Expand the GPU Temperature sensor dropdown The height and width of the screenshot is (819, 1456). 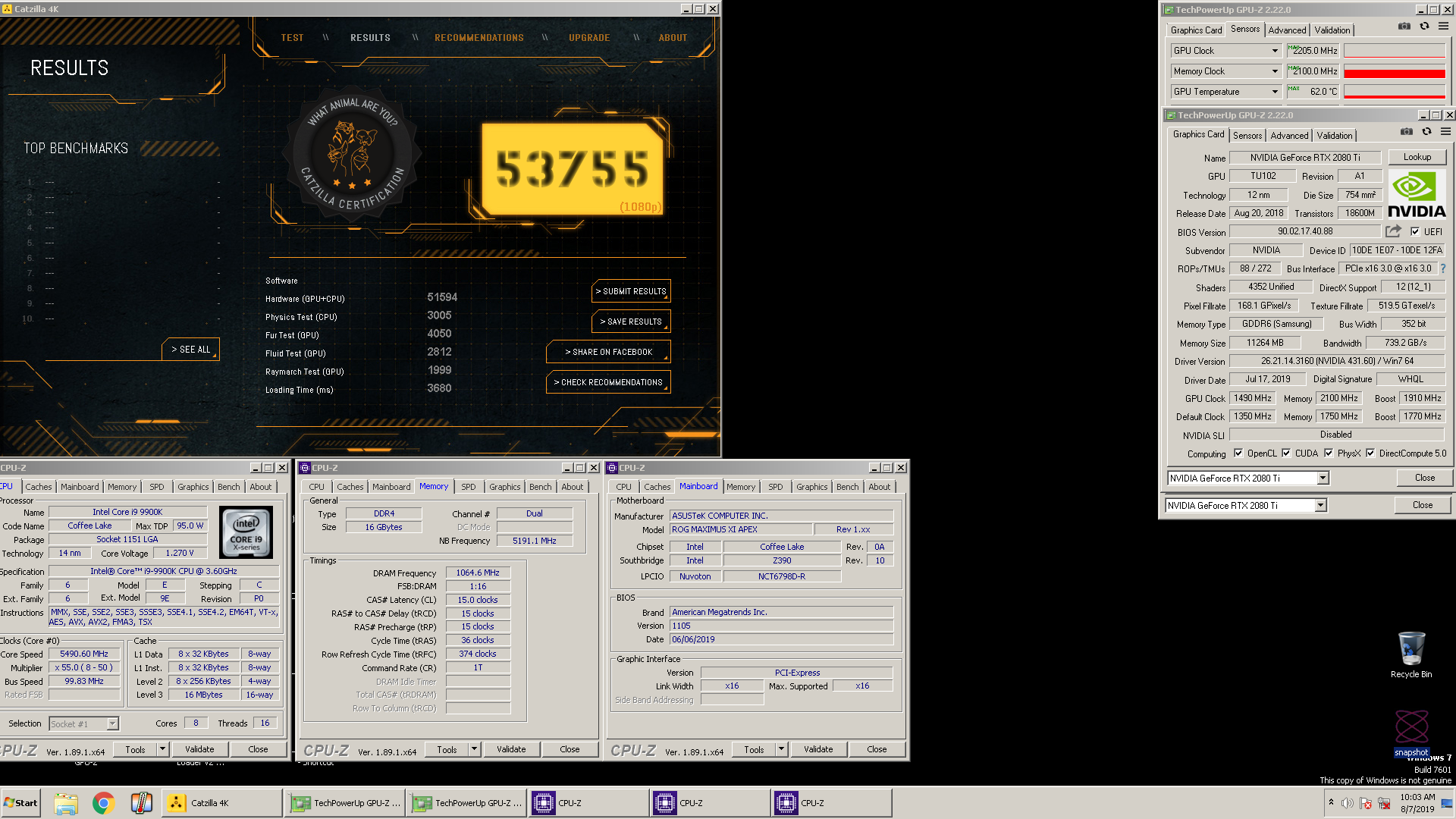click(x=1275, y=92)
